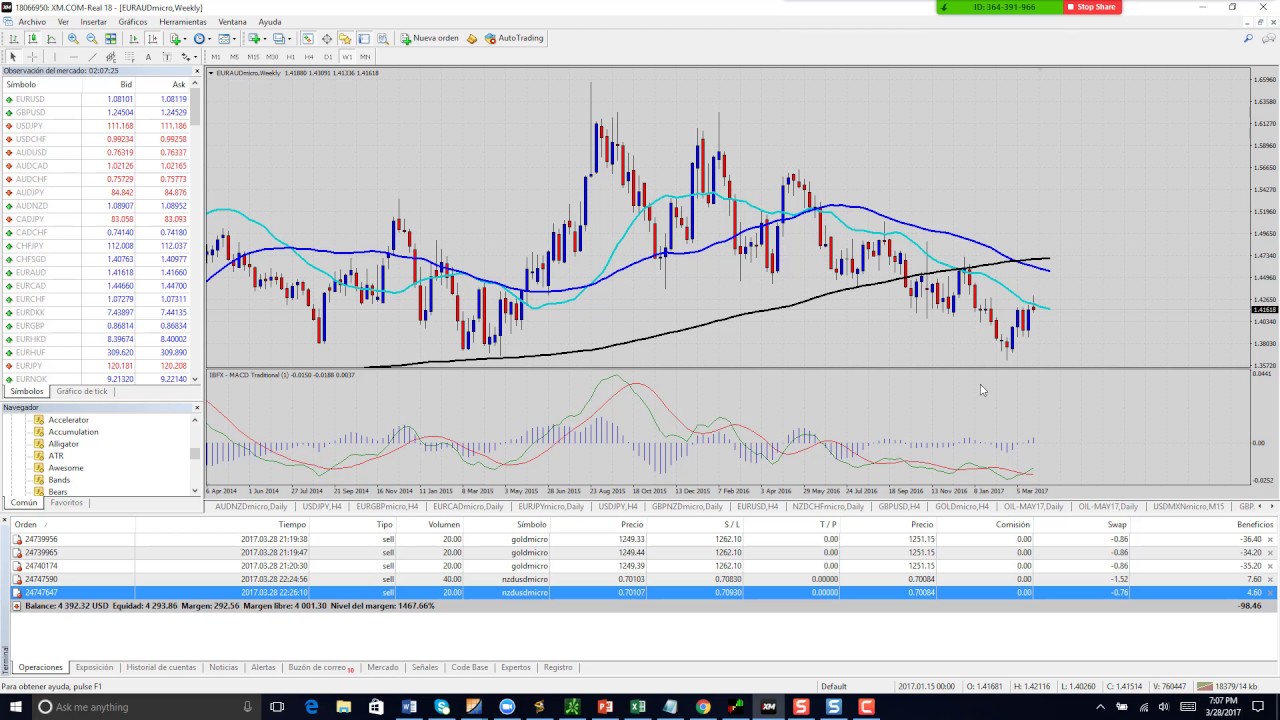Open the Strategy Tester toolbar icon
The image size is (1280, 720).
[x=383, y=38]
